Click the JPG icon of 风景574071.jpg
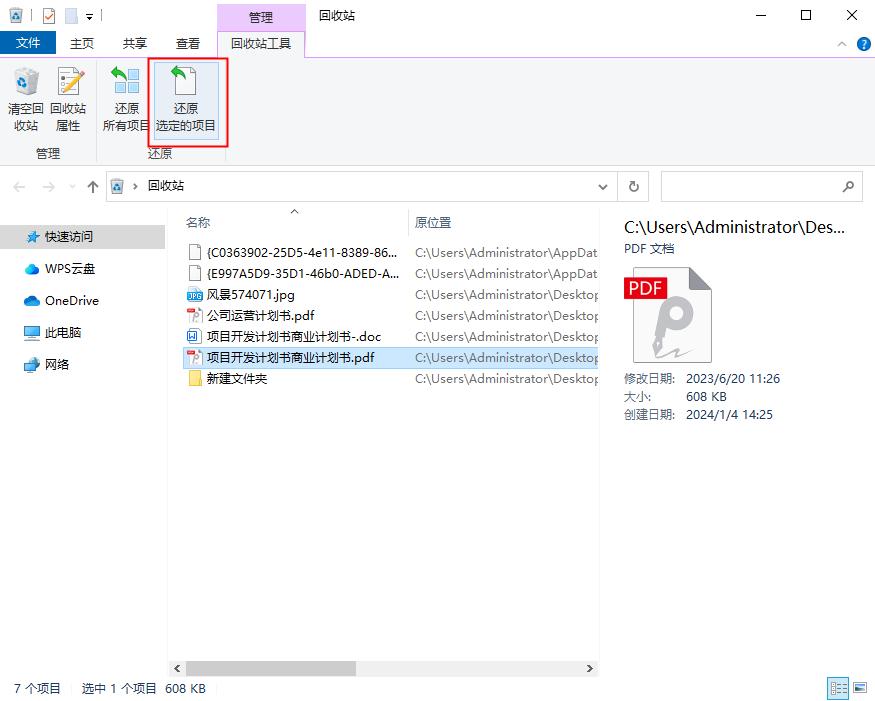 pyautogui.click(x=194, y=295)
